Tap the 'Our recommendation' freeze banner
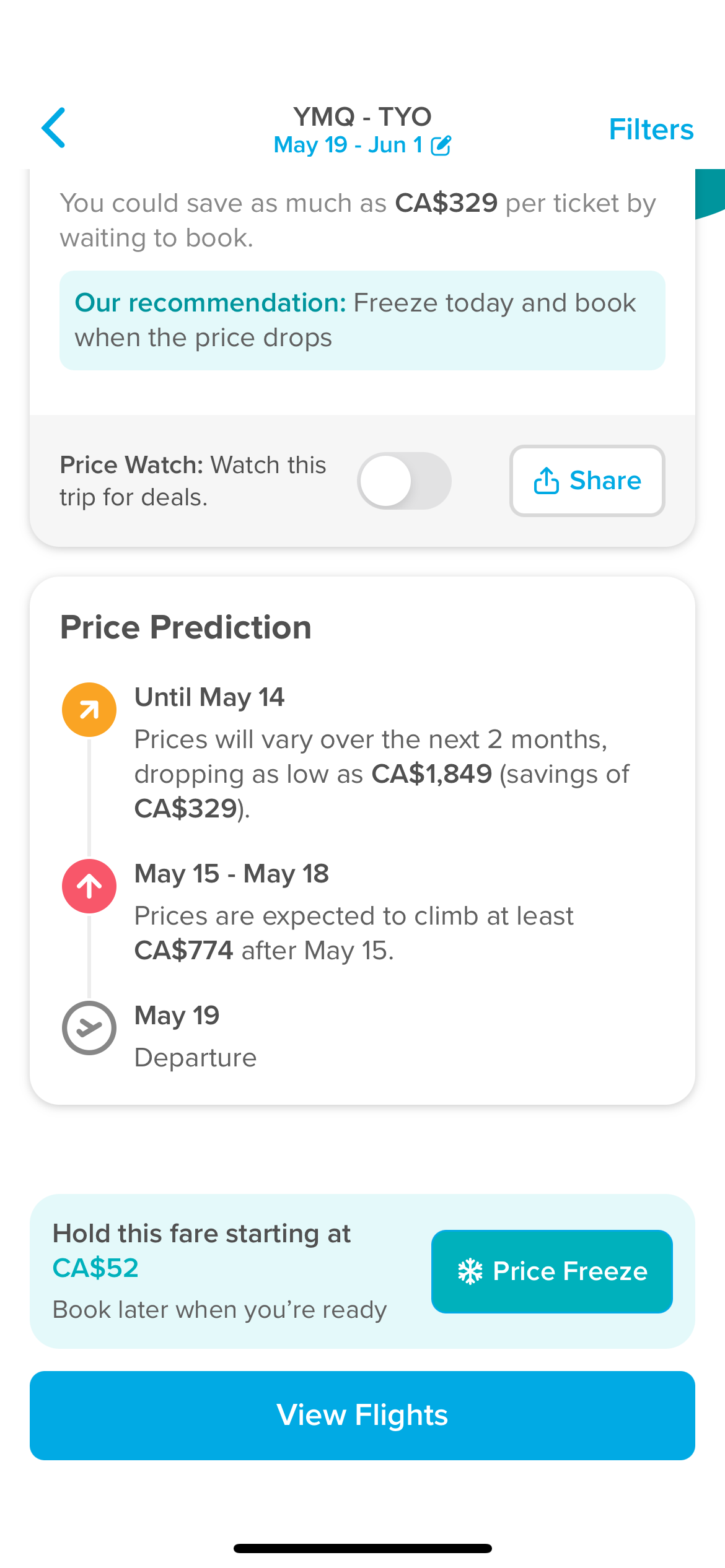725x1568 pixels. (362, 320)
